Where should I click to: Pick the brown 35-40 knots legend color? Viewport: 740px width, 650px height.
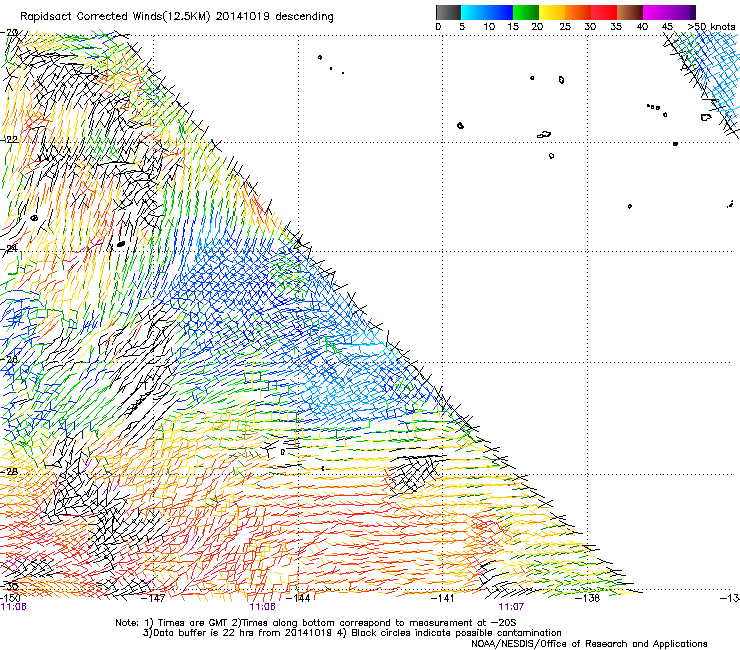click(630, 12)
